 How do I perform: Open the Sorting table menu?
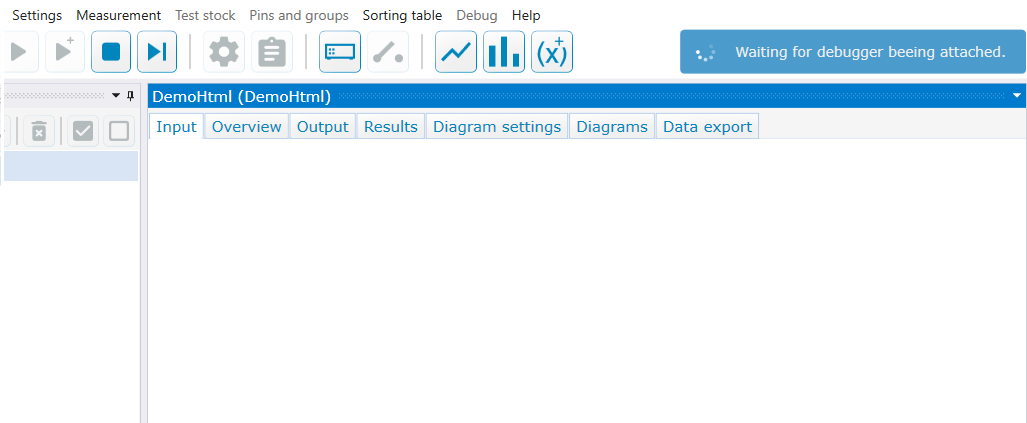click(402, 15)
